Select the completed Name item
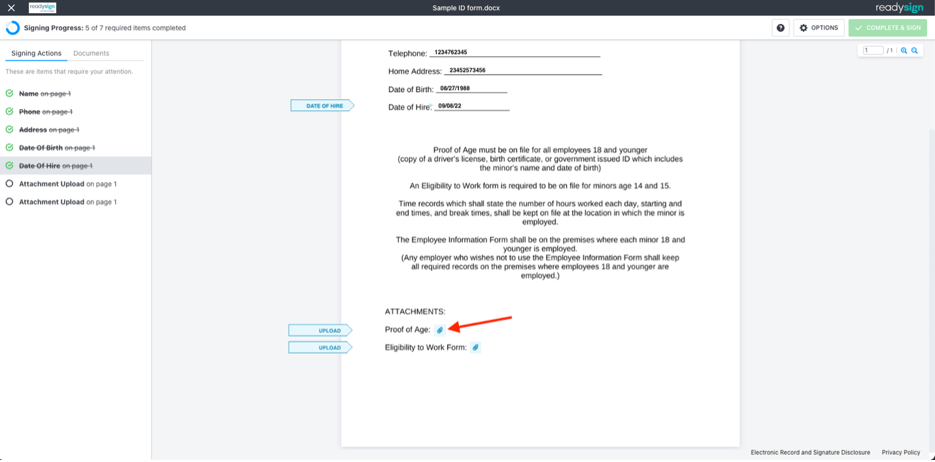 [76, 94]
